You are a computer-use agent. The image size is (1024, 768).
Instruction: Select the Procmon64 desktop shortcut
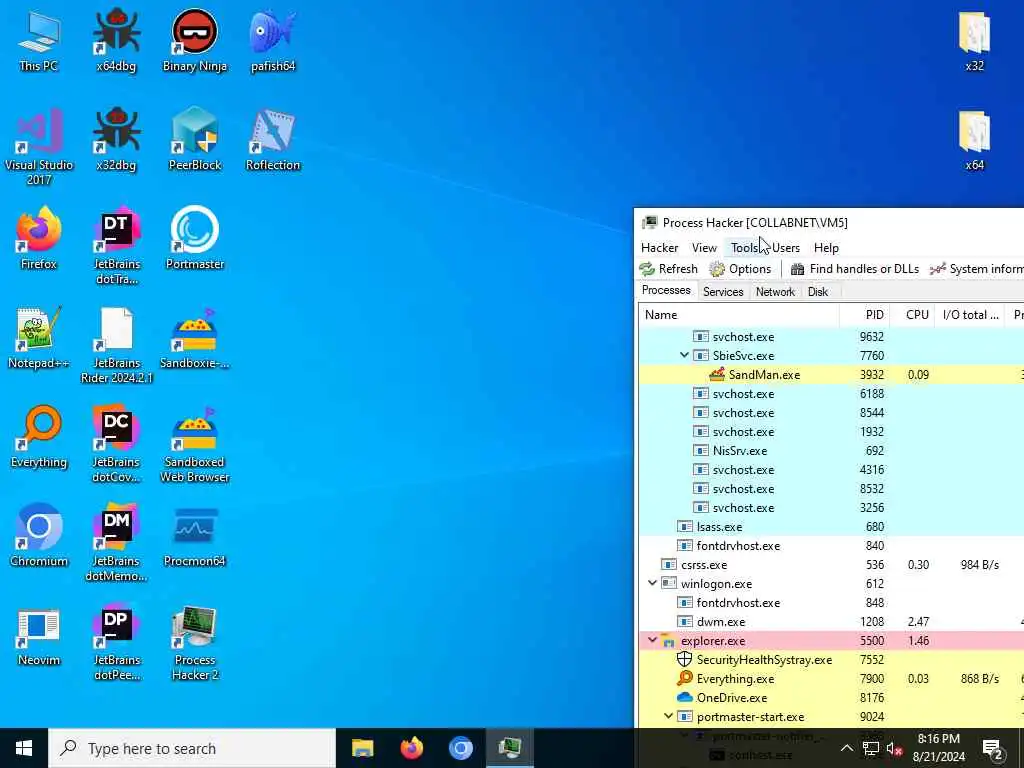point(195,536)
